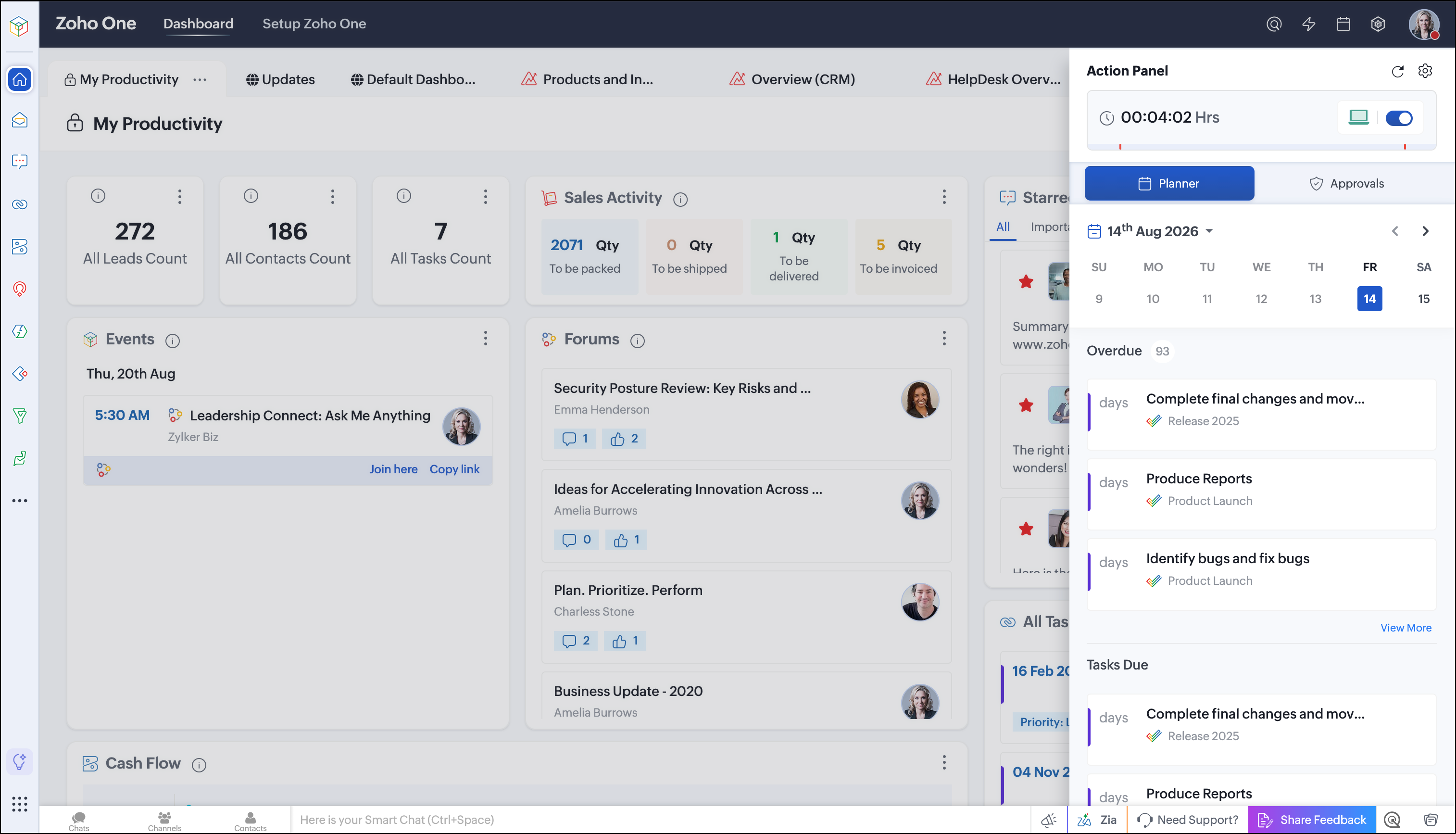Select day 15 in planner calendar
Screen dimensions: 1456x834
tap(1424, 298)
